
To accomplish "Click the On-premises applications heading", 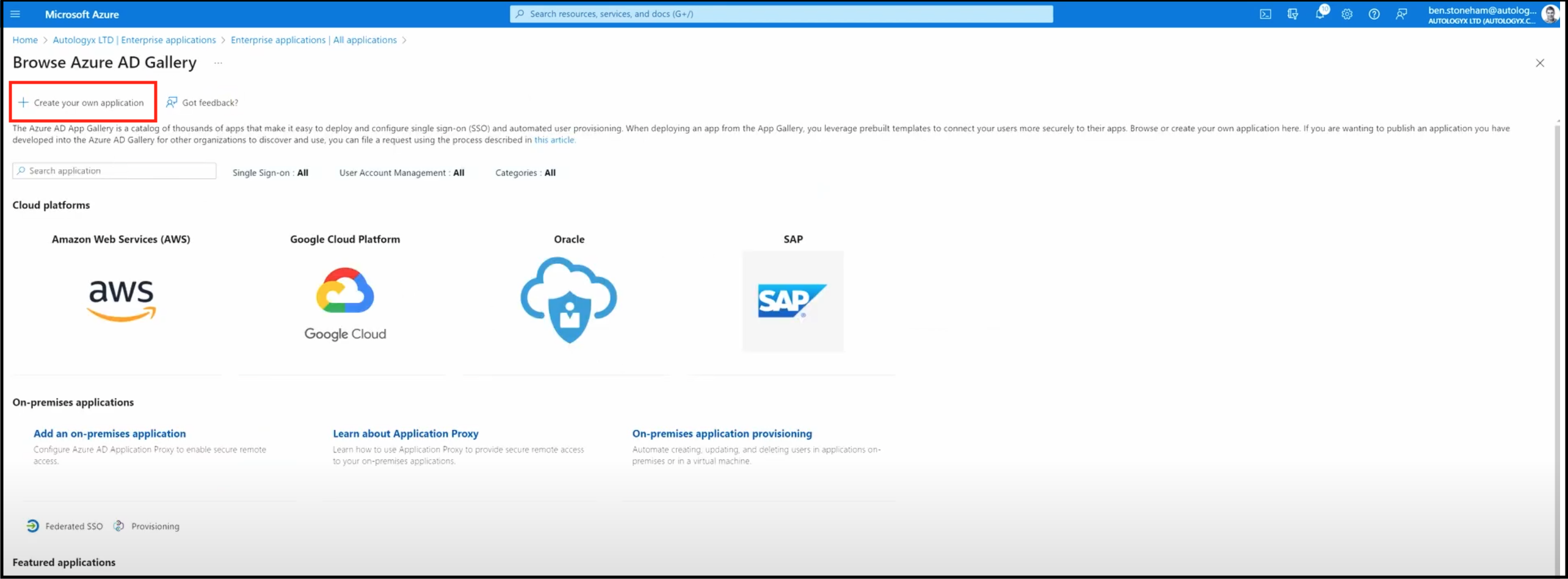I will (73, 402).
